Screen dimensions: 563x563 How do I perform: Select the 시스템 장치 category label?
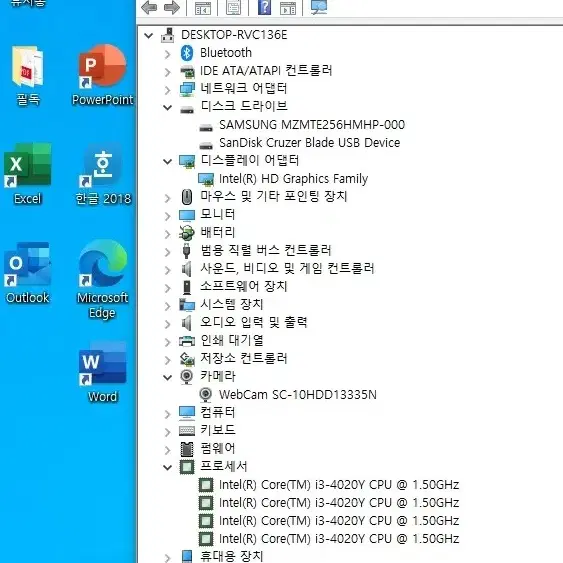tap(232, 304)
